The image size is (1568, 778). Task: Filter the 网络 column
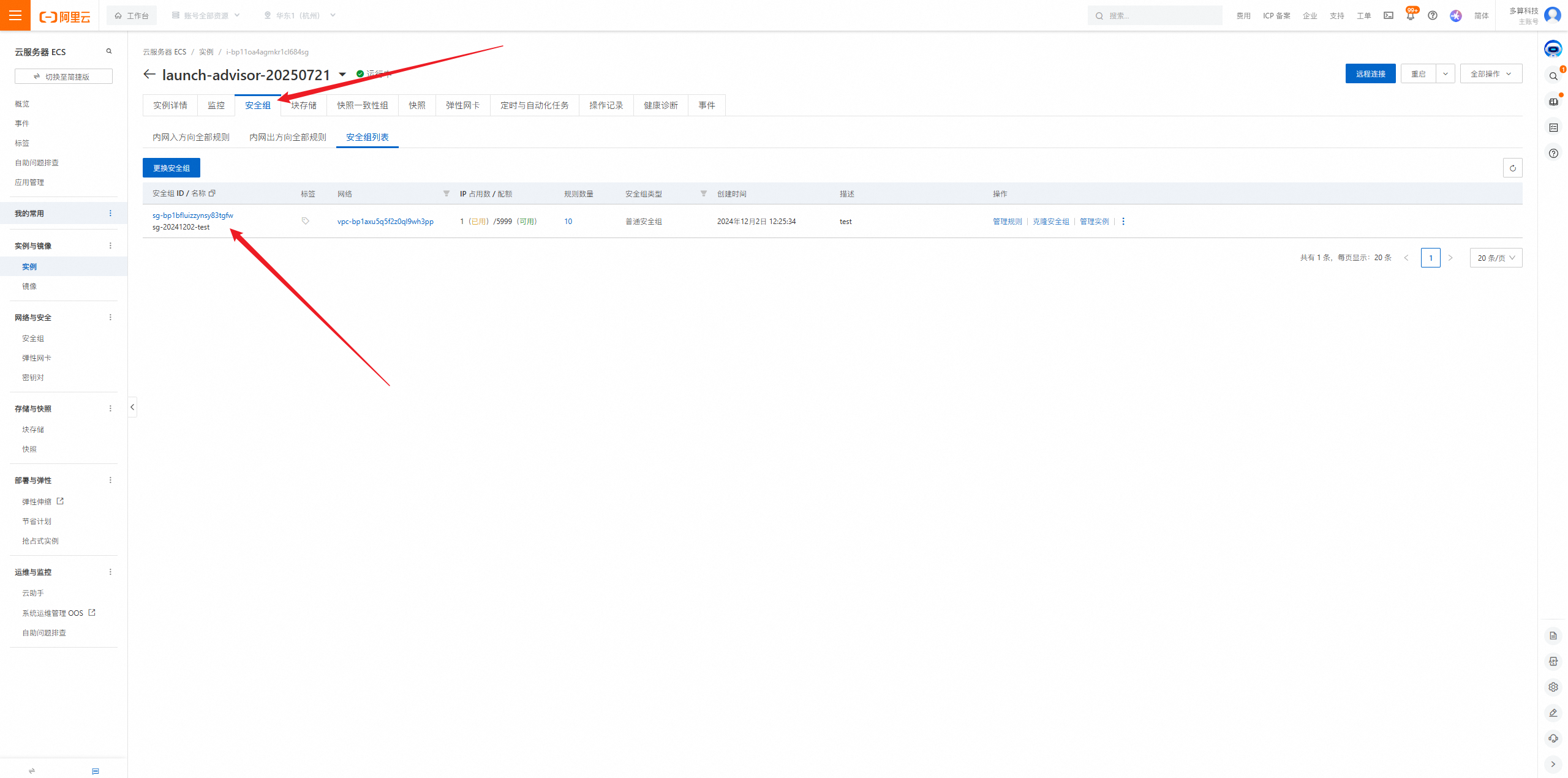click(447, 193)
